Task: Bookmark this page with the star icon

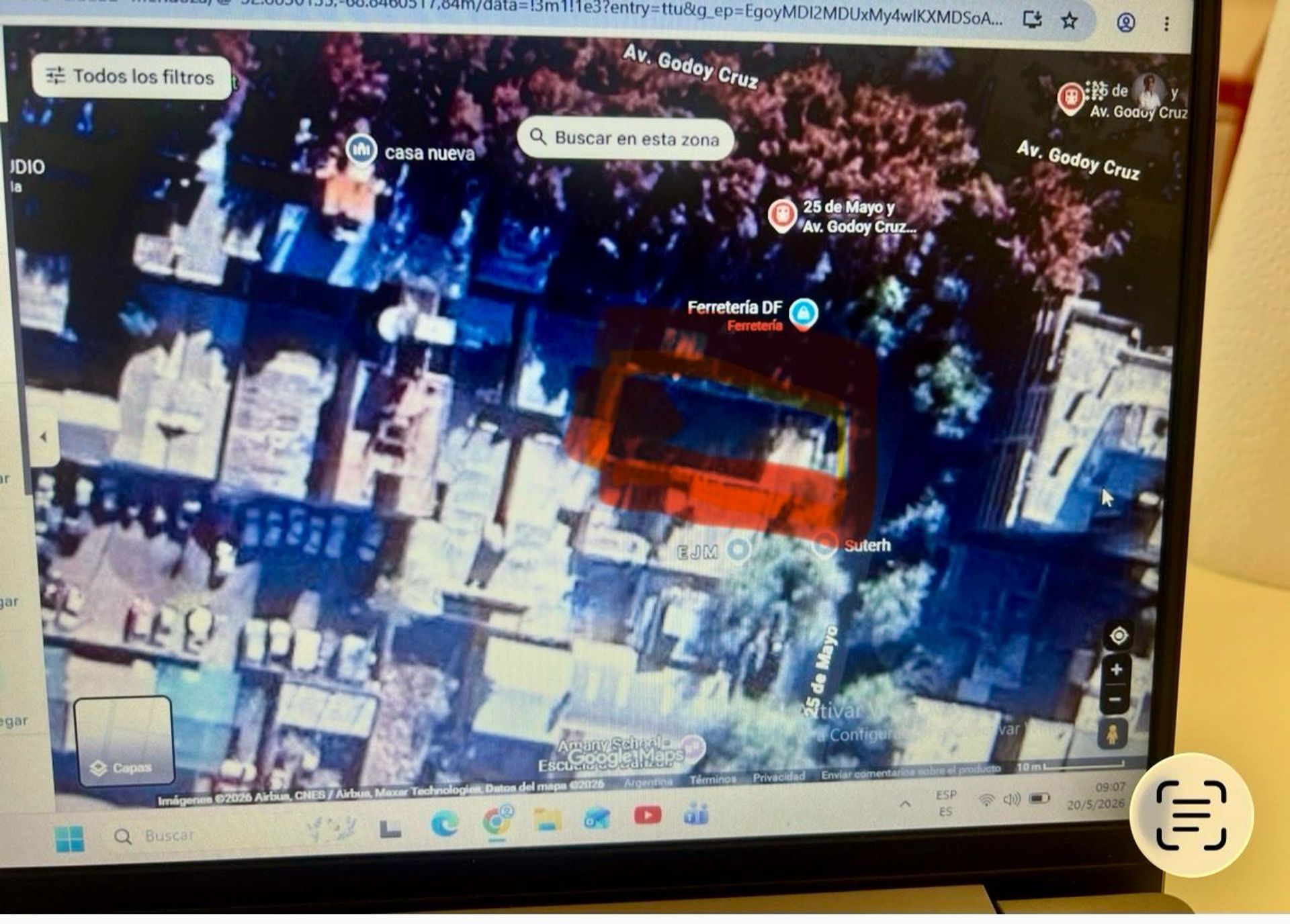Action: pos(1070,21)
